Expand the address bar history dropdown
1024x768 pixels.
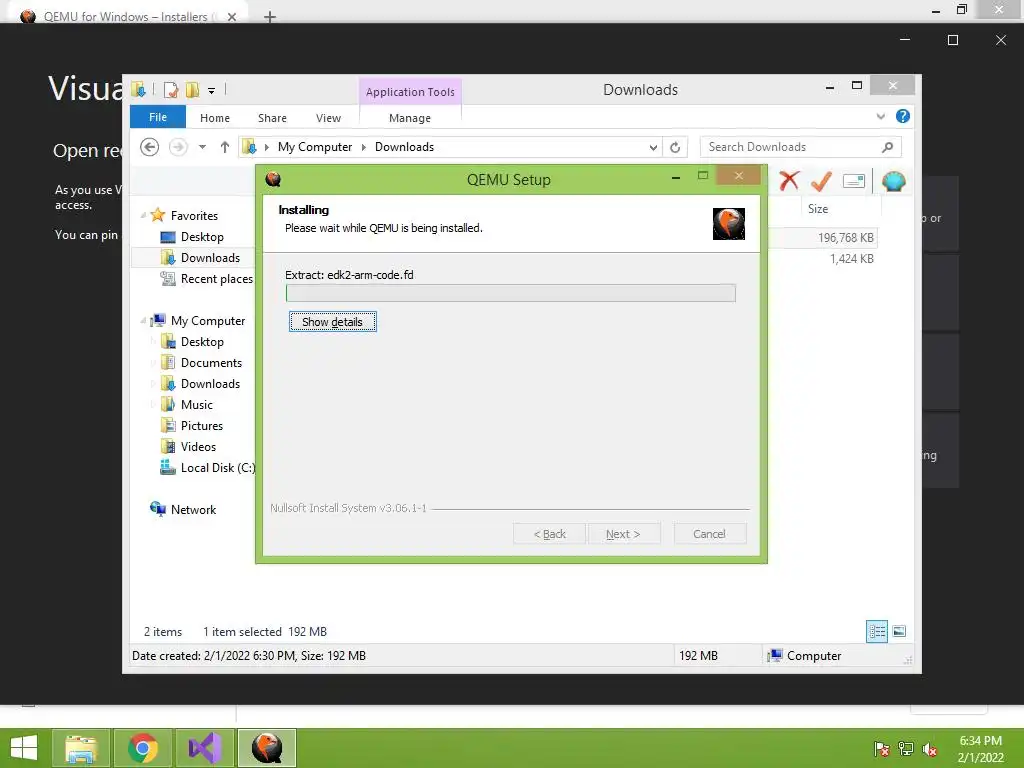tap(653, 148)
